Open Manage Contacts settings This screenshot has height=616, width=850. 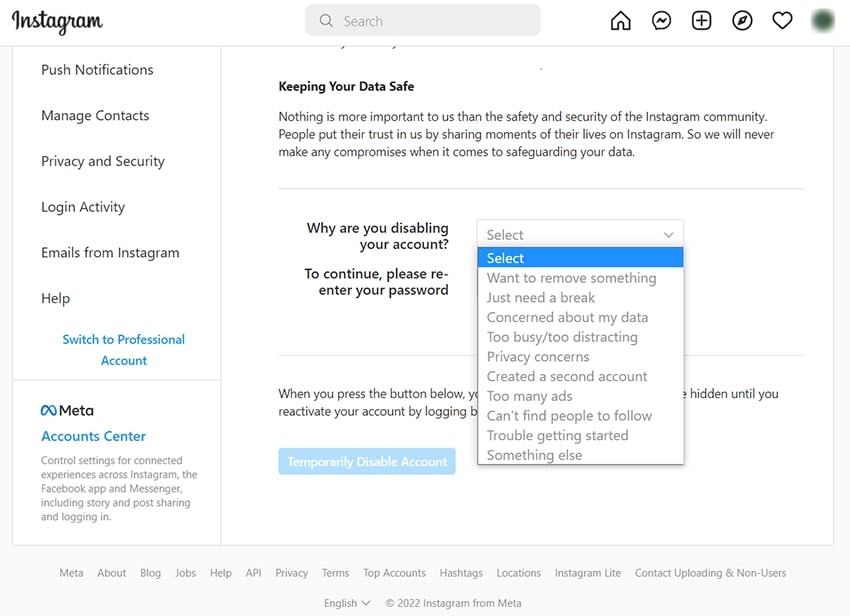tap(95, 116)
